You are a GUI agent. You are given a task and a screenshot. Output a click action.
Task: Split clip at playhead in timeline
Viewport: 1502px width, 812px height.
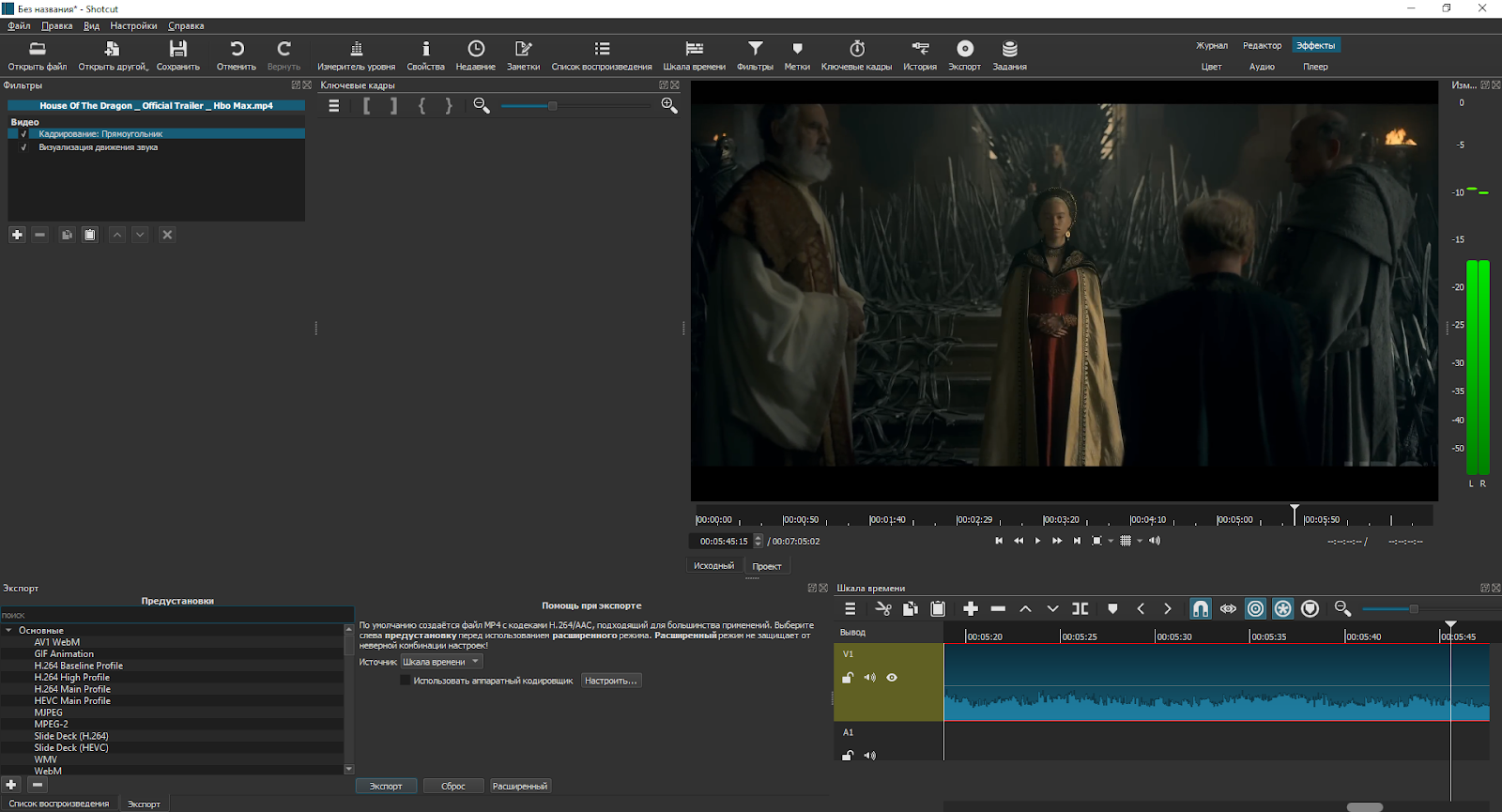[x=1081, y=608]
